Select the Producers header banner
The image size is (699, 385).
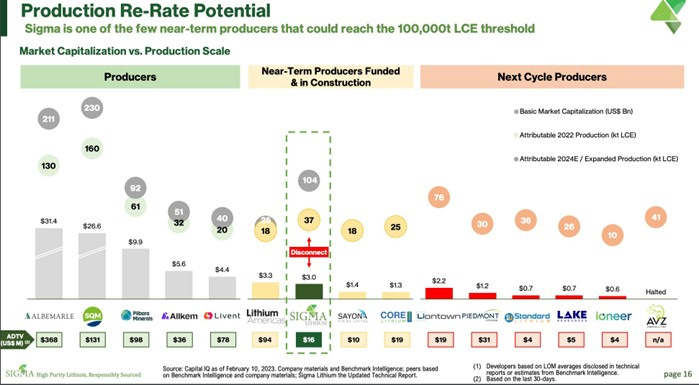click(130, 77)
